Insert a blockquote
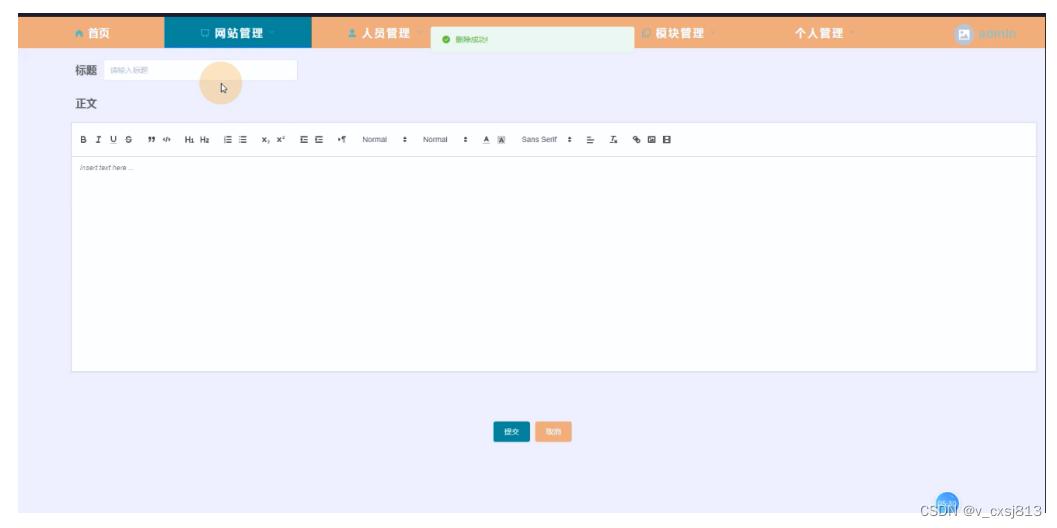Screen dimensions: 1057x528 coord(152,140)
